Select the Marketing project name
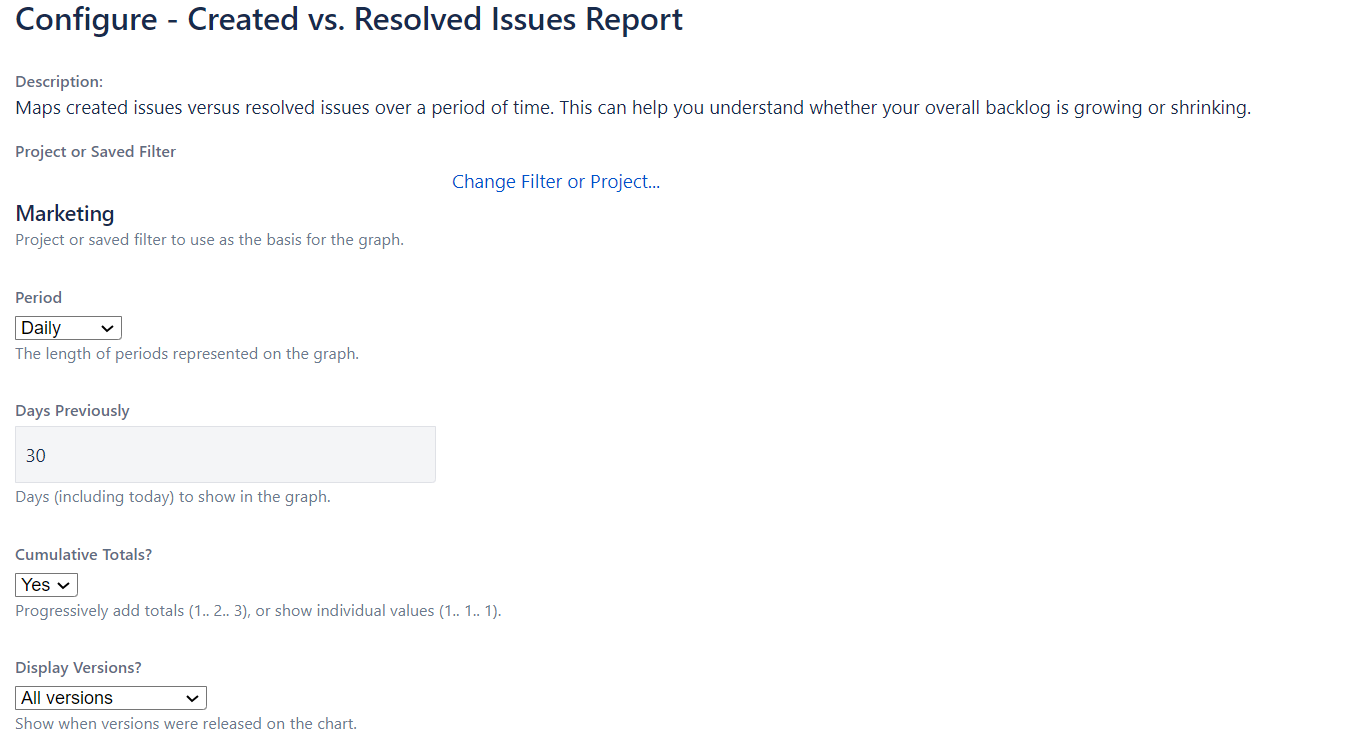Screen dimensions: 1359x745 click(x=64, y=213)
